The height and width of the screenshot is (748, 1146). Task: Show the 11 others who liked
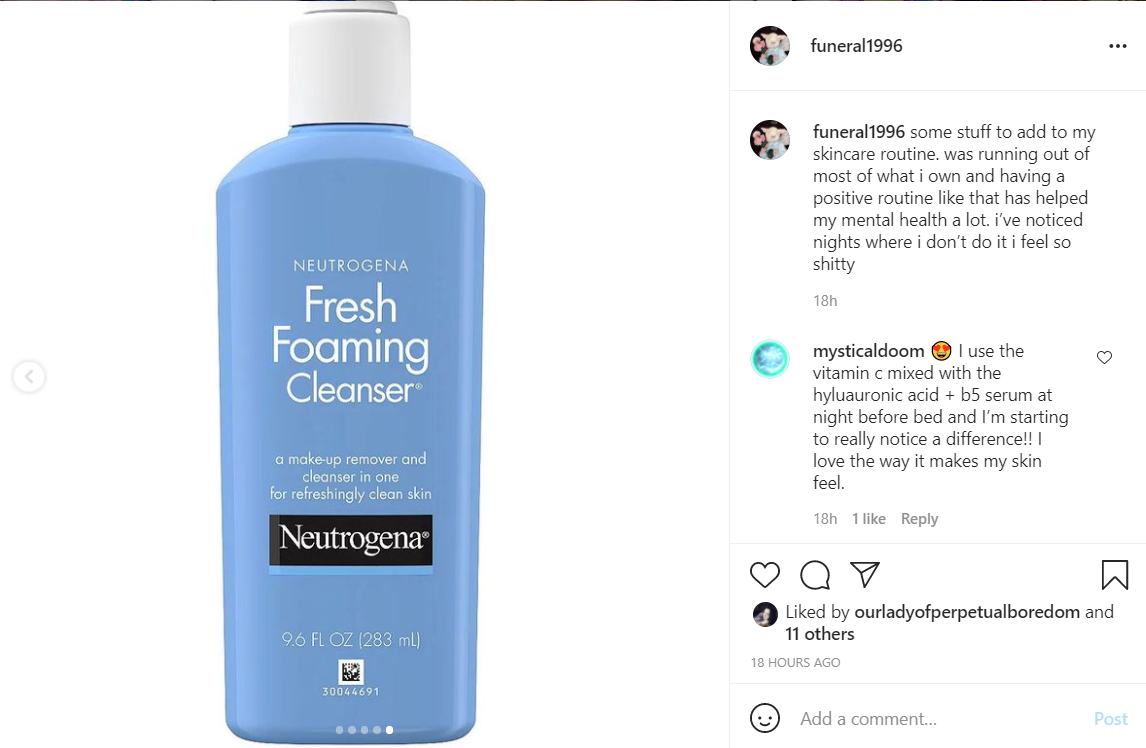pos(819,634)
